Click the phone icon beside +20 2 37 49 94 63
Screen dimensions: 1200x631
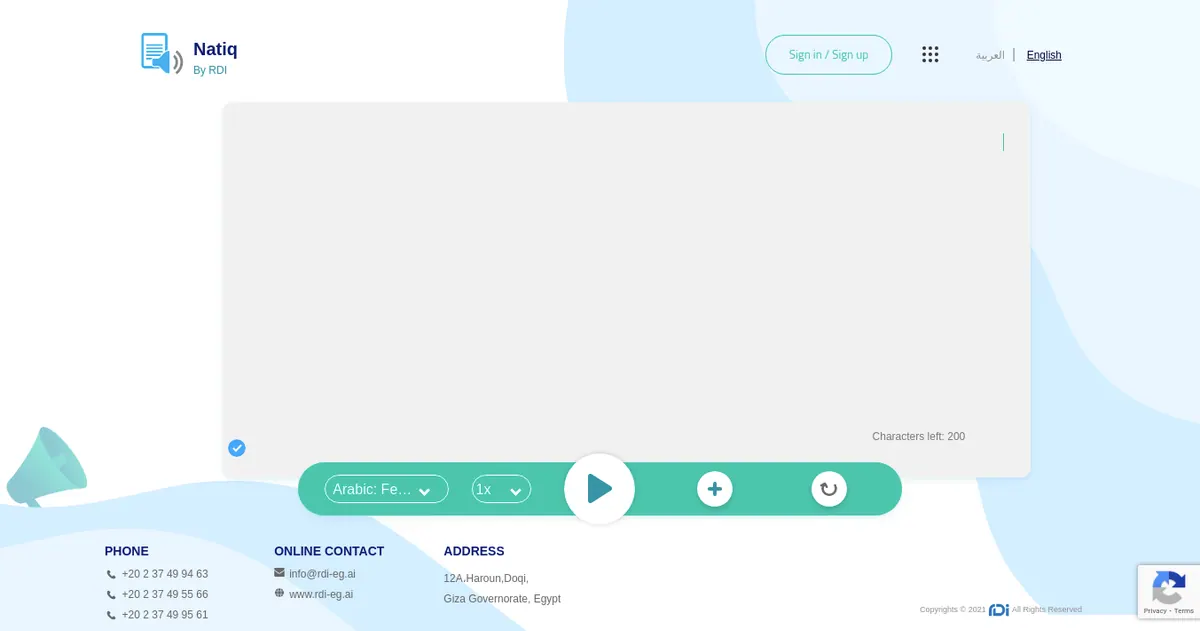[111, 575]
